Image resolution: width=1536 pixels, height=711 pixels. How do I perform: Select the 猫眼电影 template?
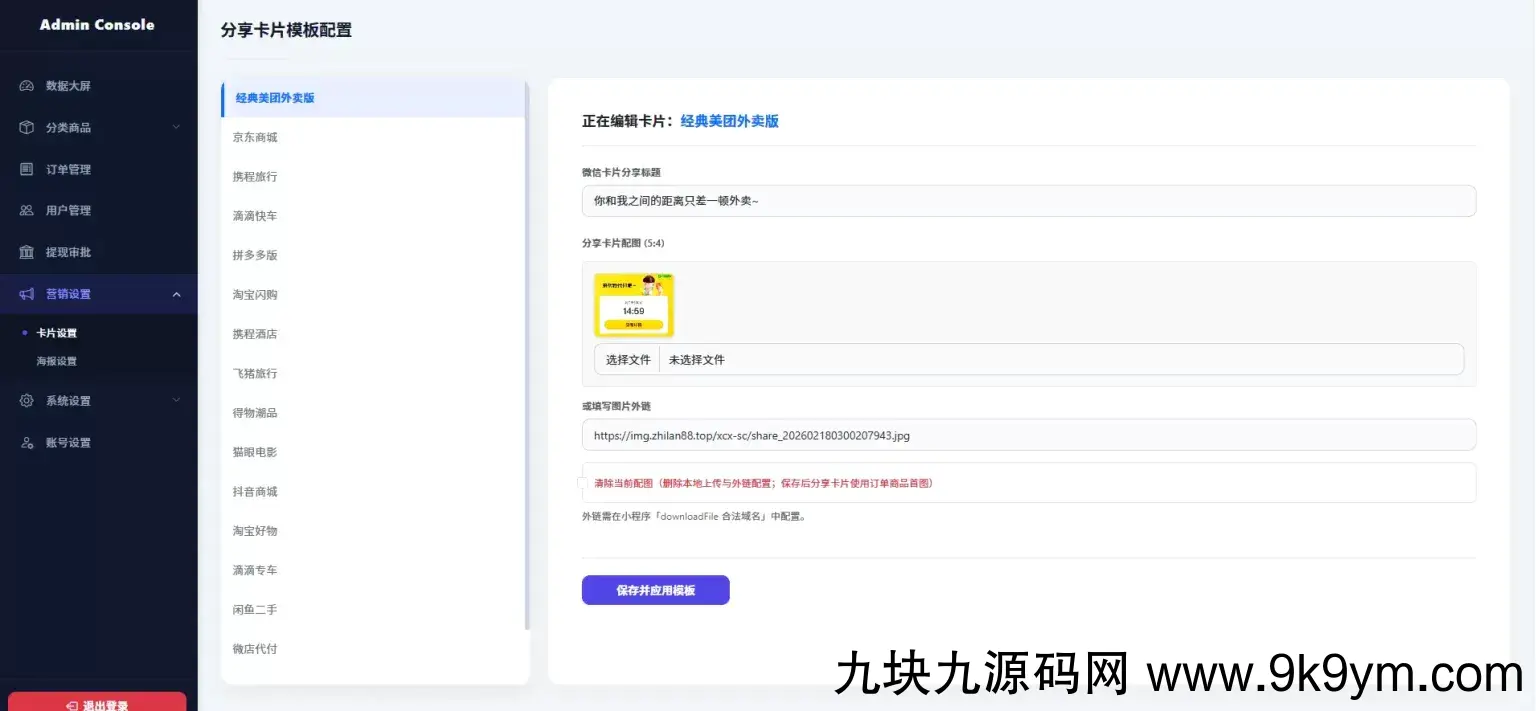point(373,452)
